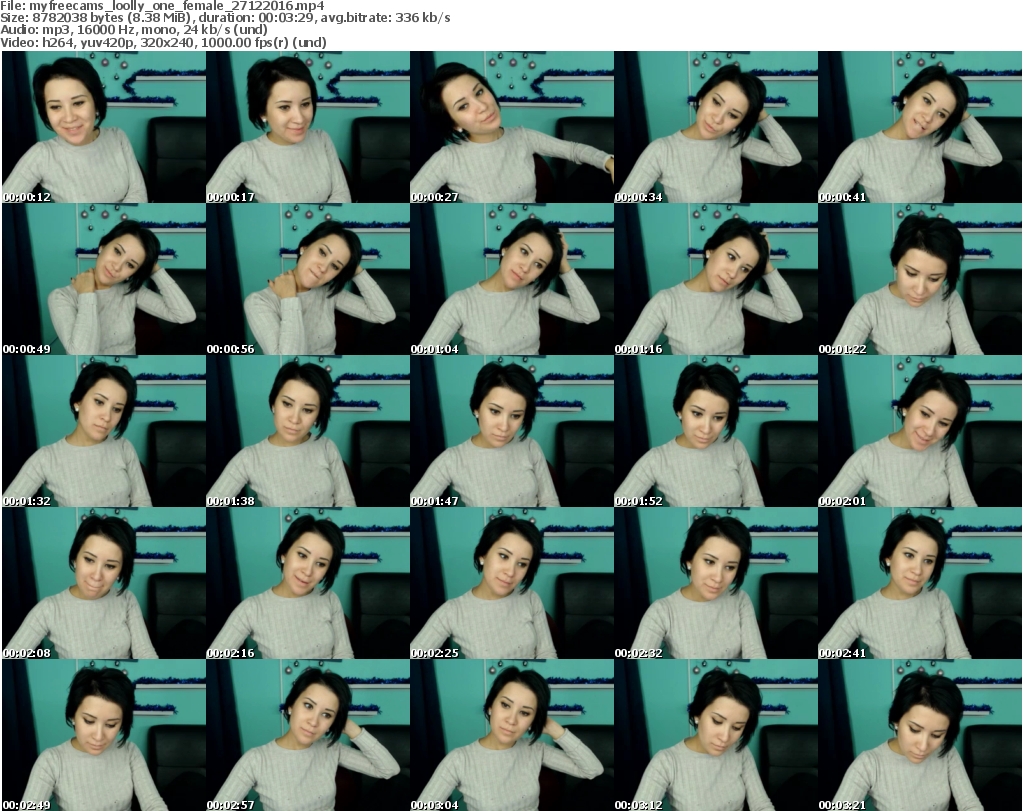The width and height of the screenshot is (1024, 811).
Task: Click the video info line mentioning h264
Action: click(163, 42)
